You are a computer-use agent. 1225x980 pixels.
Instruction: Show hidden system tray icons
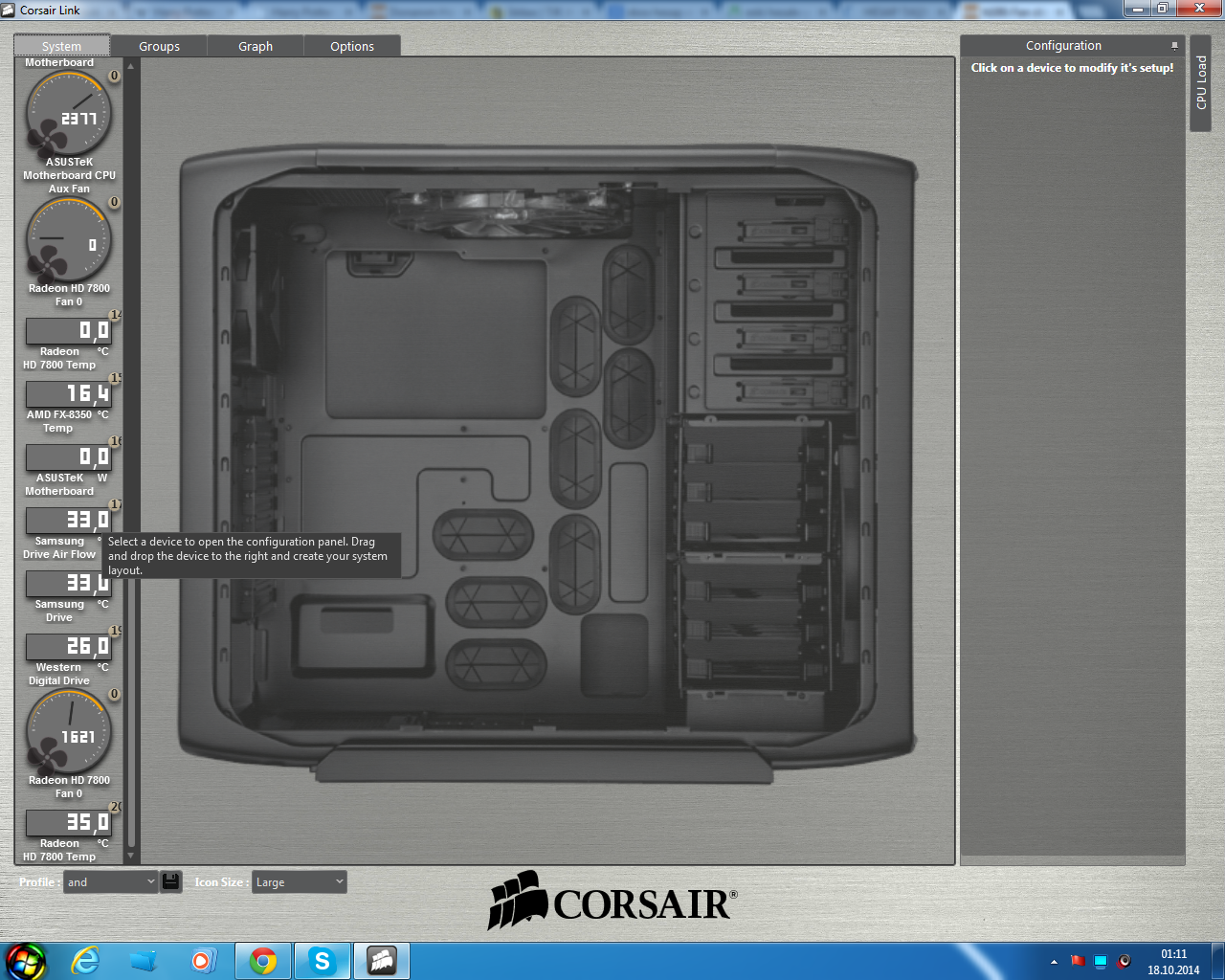[x=1054, y=962]
